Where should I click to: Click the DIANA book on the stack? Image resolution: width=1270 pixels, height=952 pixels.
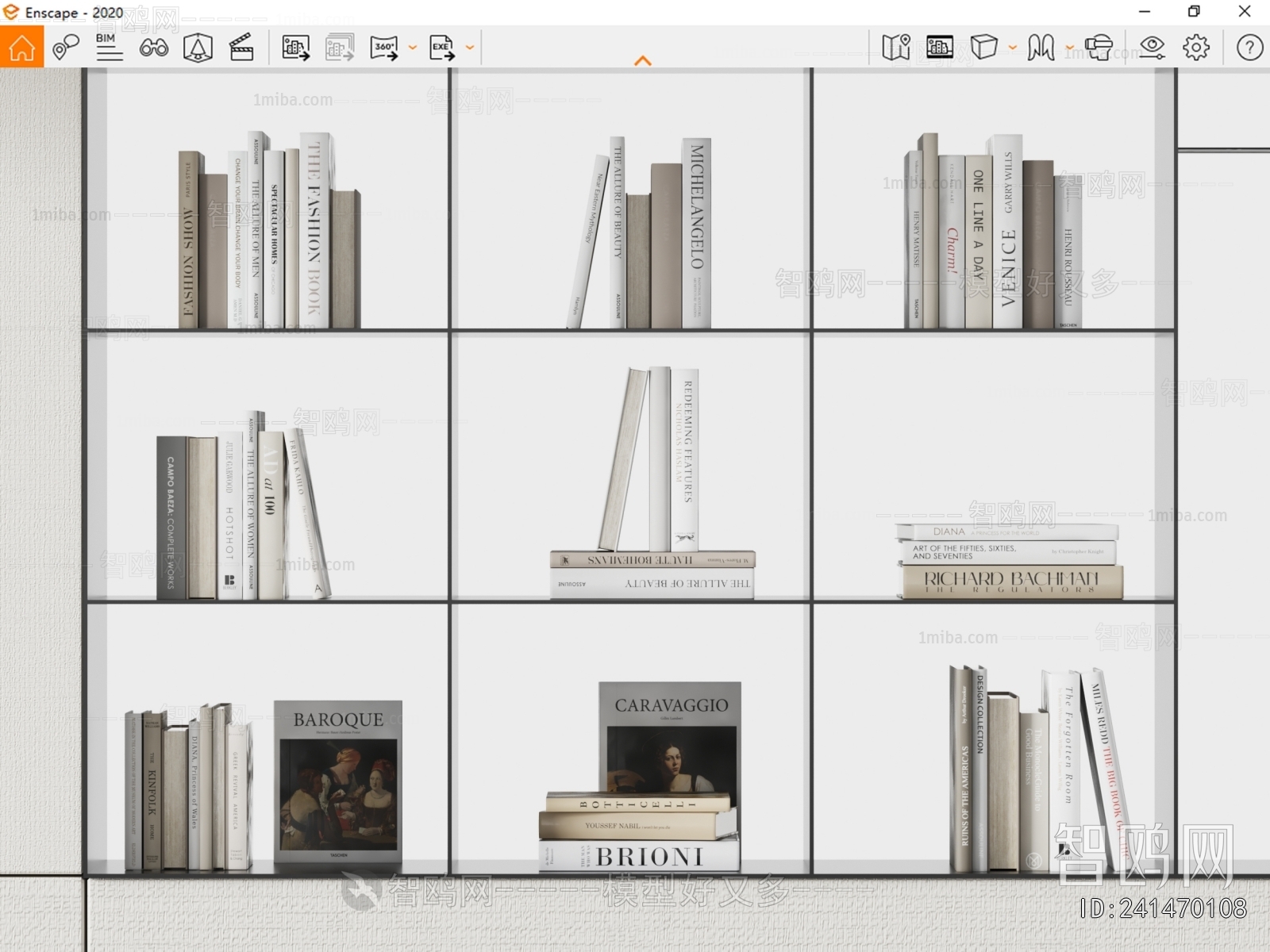click(x=1007, y=532)
